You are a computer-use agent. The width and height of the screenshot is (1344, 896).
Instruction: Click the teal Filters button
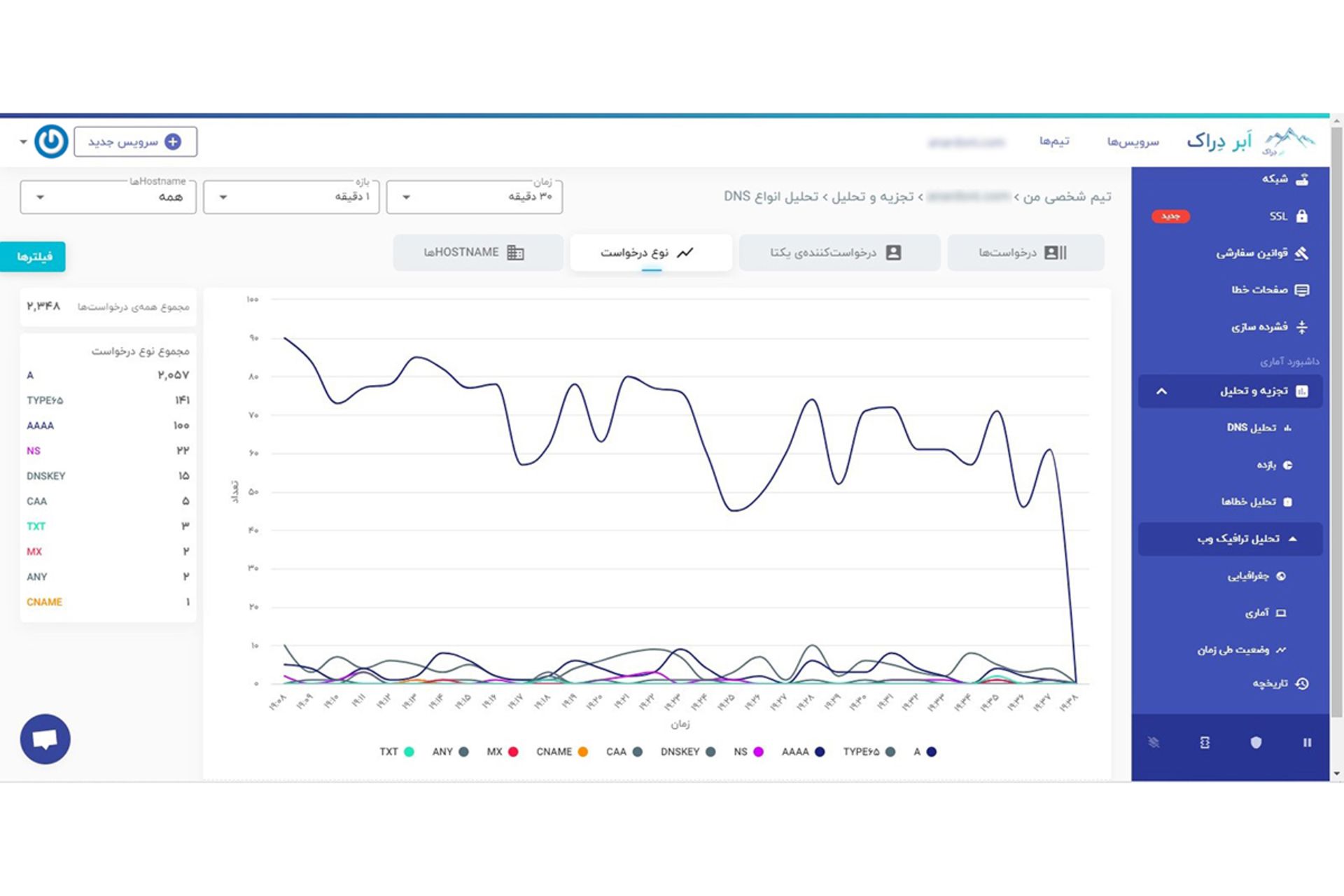(33, 257)
